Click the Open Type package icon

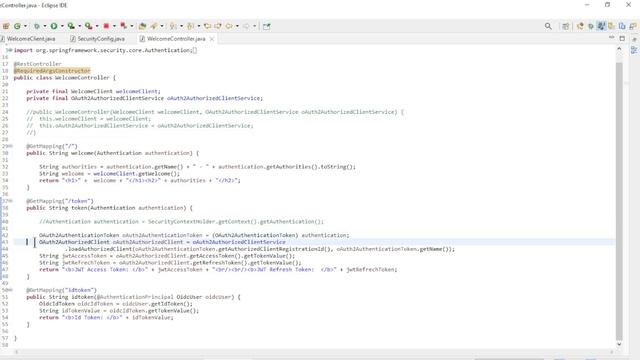click(x=142, y=26)
